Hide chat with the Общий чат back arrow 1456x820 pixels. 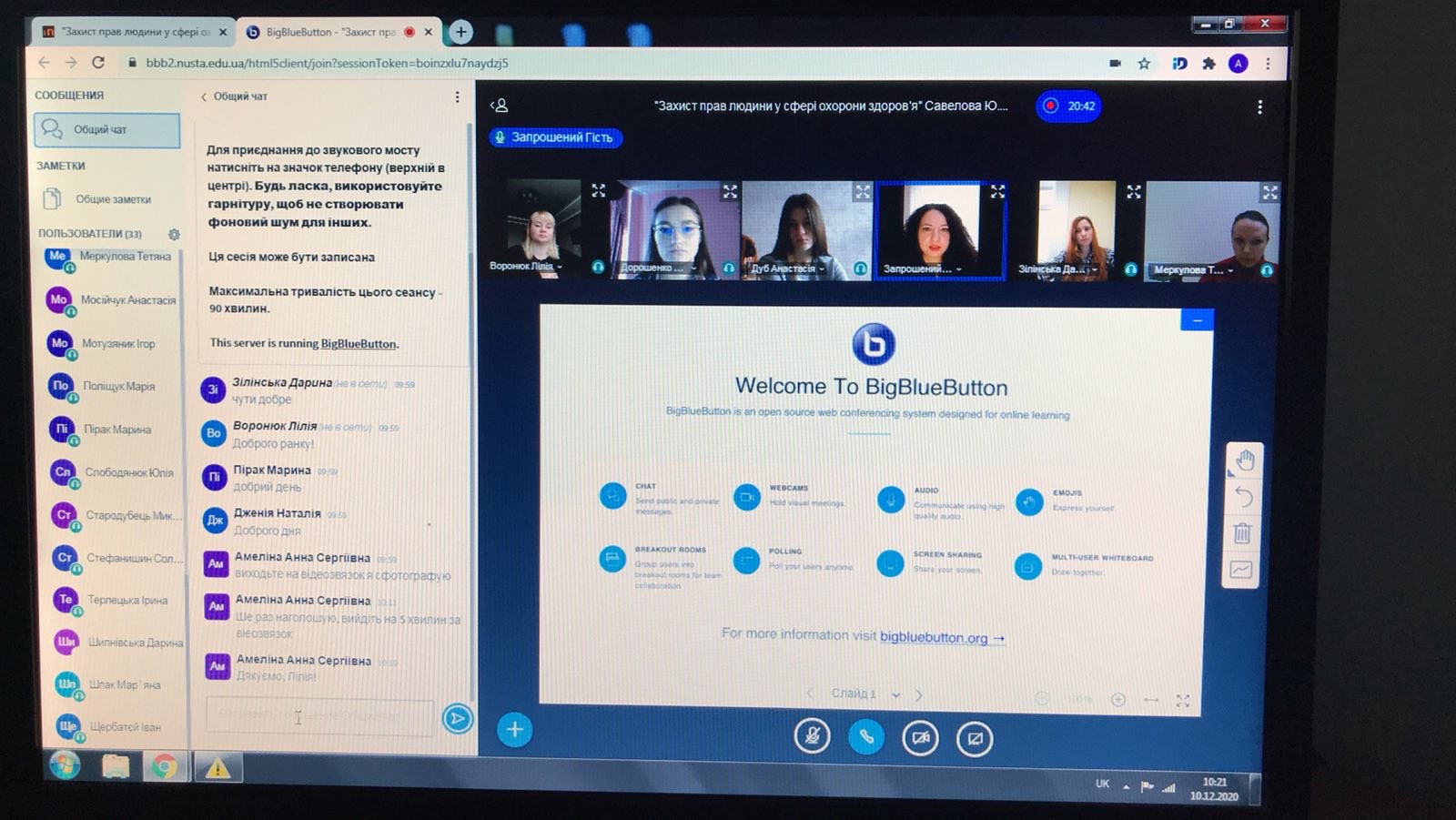pos(234,96)
